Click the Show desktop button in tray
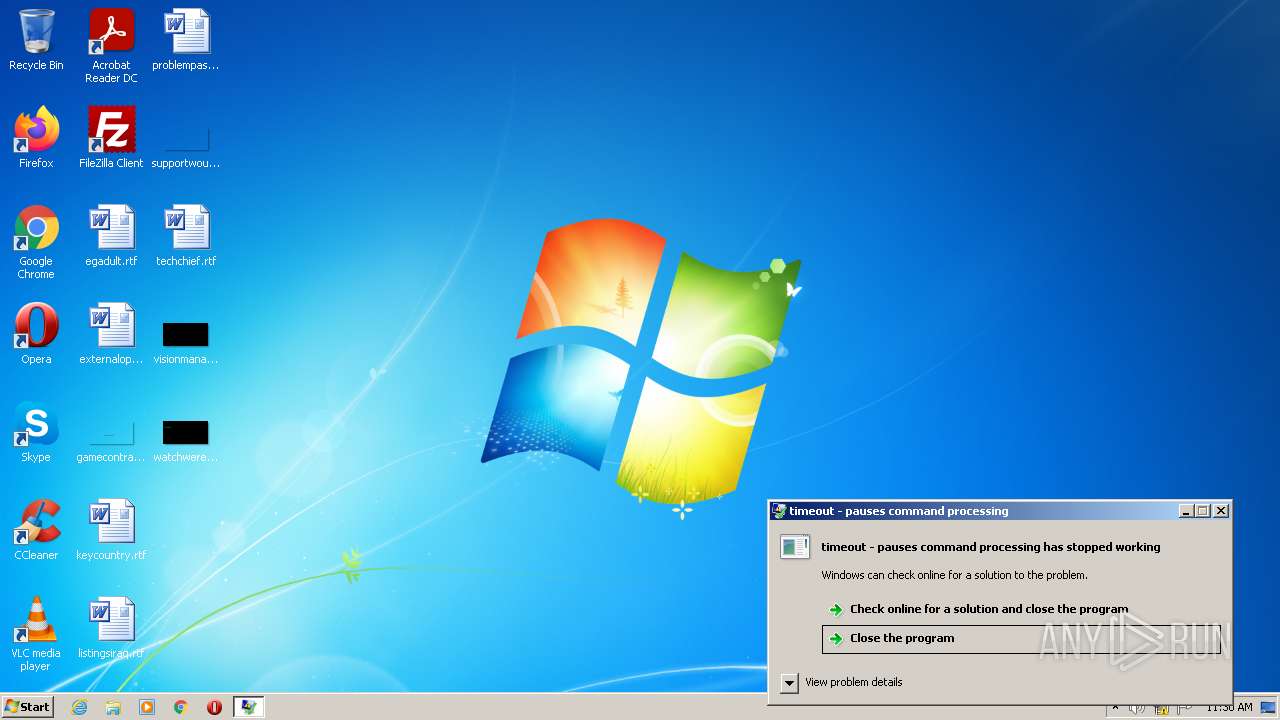Viewport: 1280px width, 720px height. [1268, 707]
